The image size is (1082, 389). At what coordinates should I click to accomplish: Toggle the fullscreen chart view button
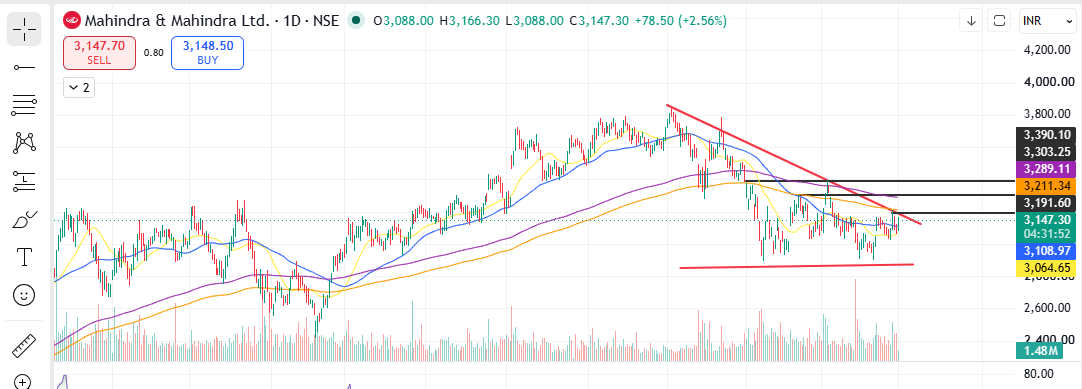click(x=999, y=21)
